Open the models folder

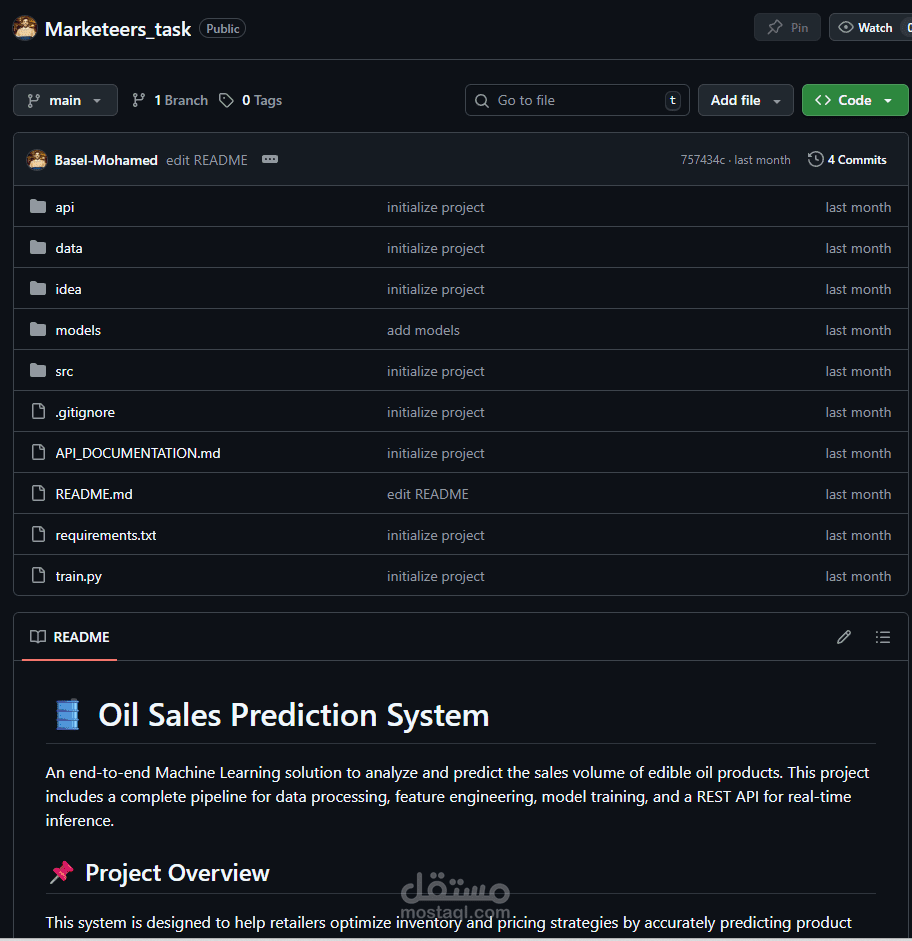point(78,330)
